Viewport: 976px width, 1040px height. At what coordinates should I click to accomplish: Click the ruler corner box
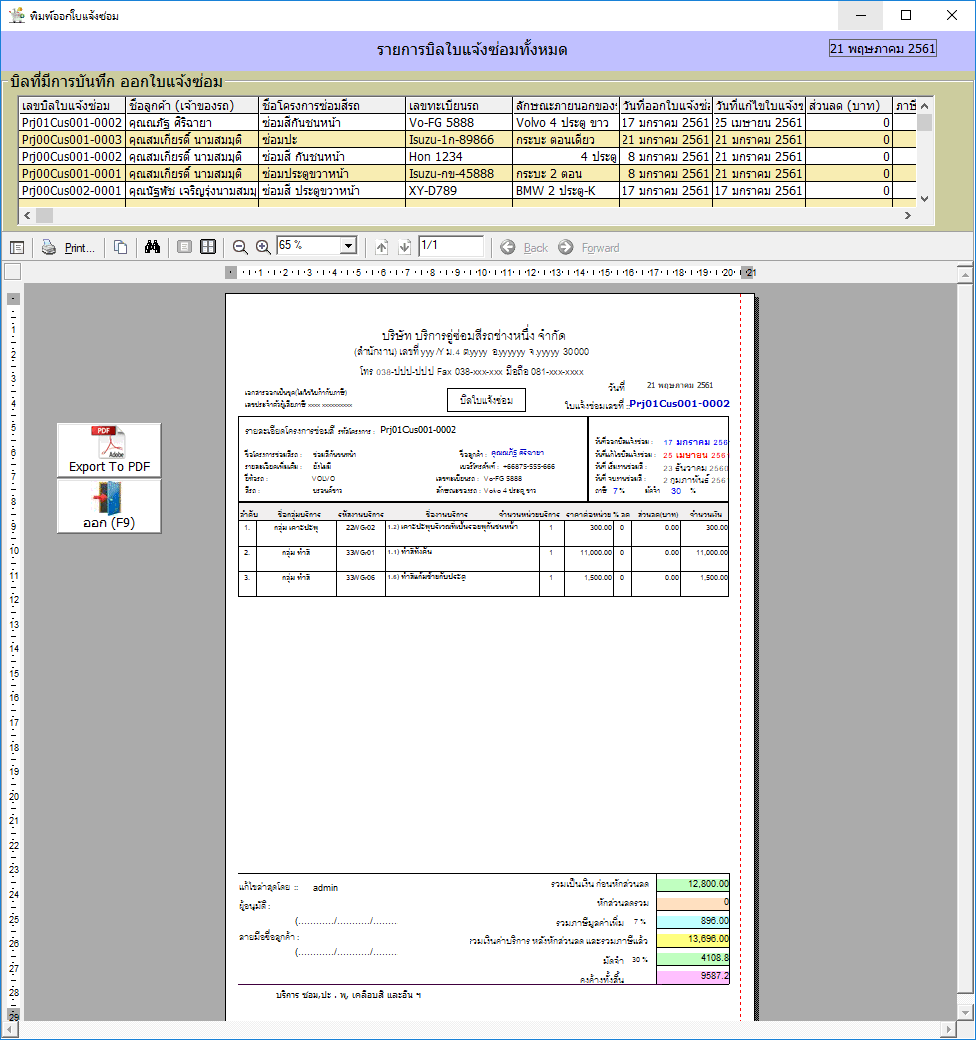tap(13, 272)
